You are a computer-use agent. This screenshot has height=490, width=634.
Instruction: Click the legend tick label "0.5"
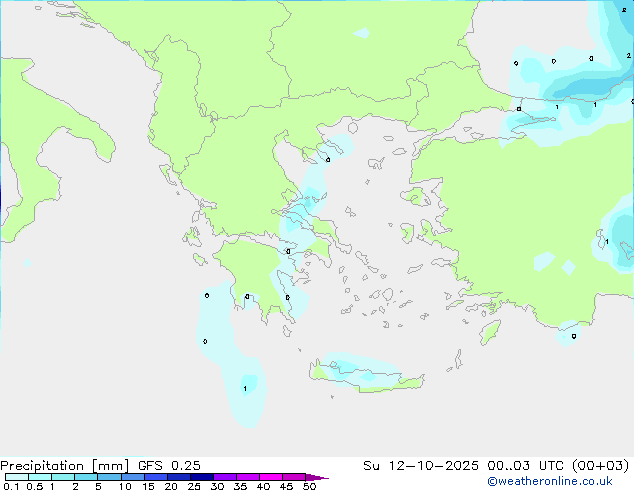(x=35, y=486)
